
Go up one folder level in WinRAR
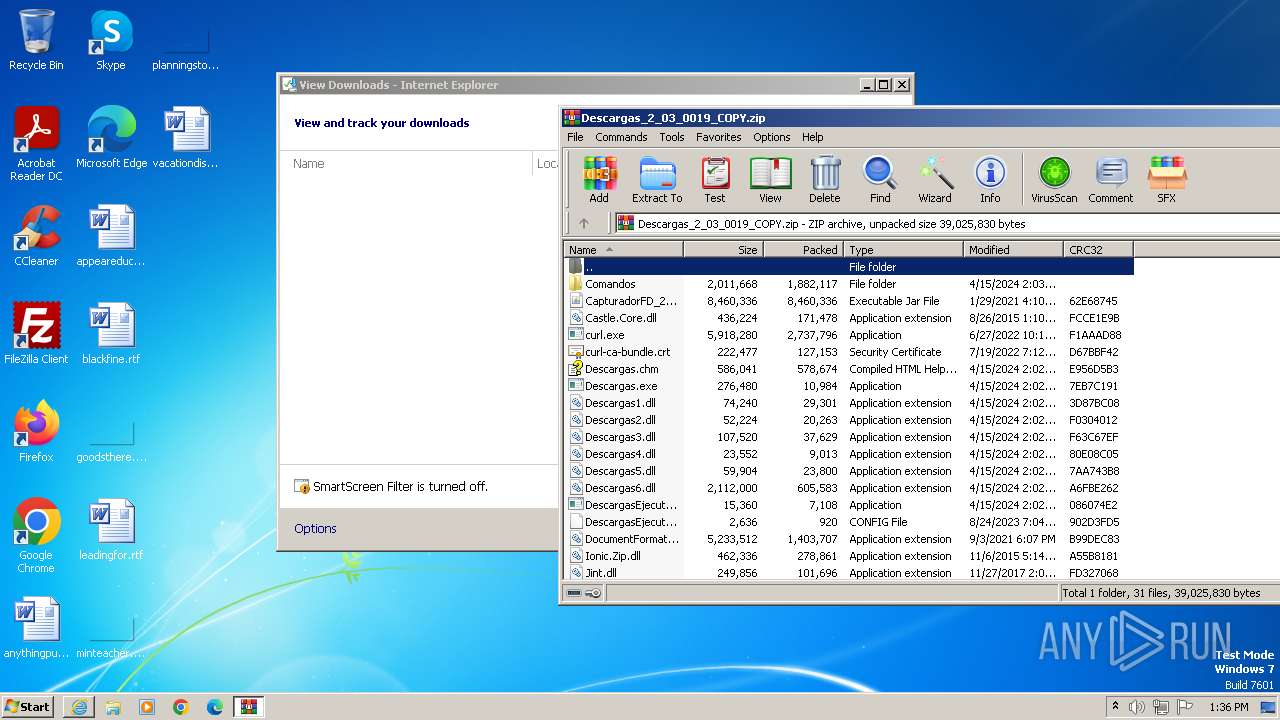tap(584, 223)
